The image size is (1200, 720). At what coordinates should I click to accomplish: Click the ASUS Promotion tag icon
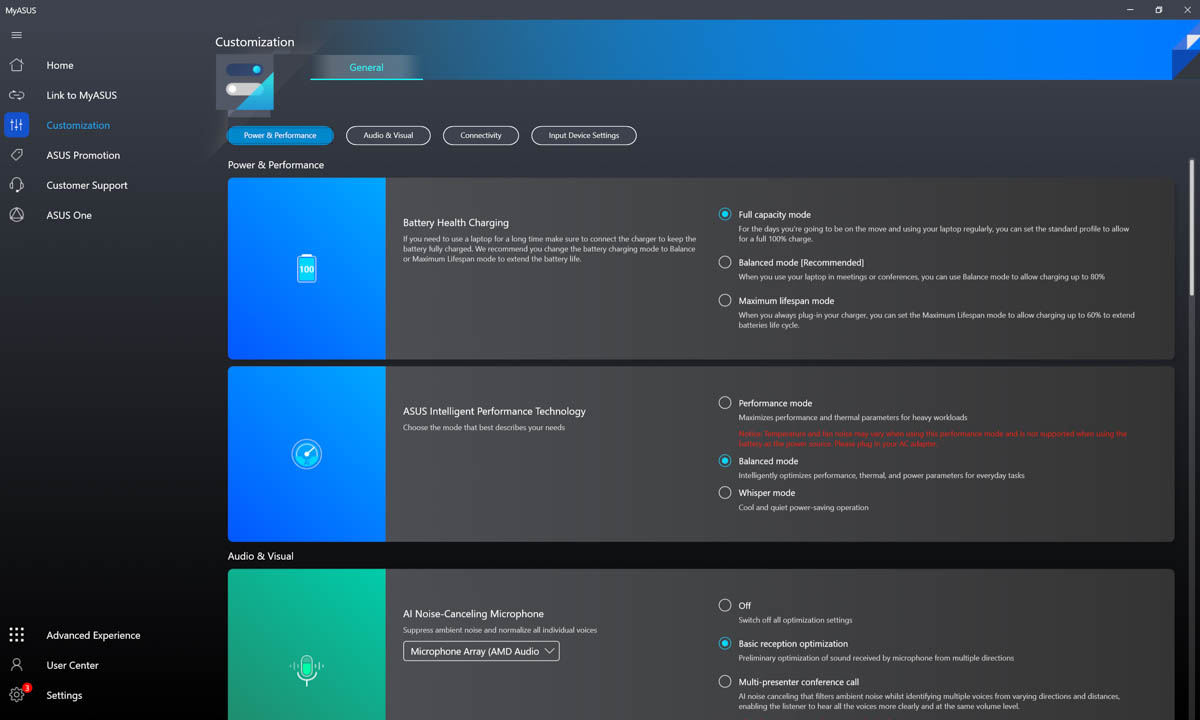(16, 155)
